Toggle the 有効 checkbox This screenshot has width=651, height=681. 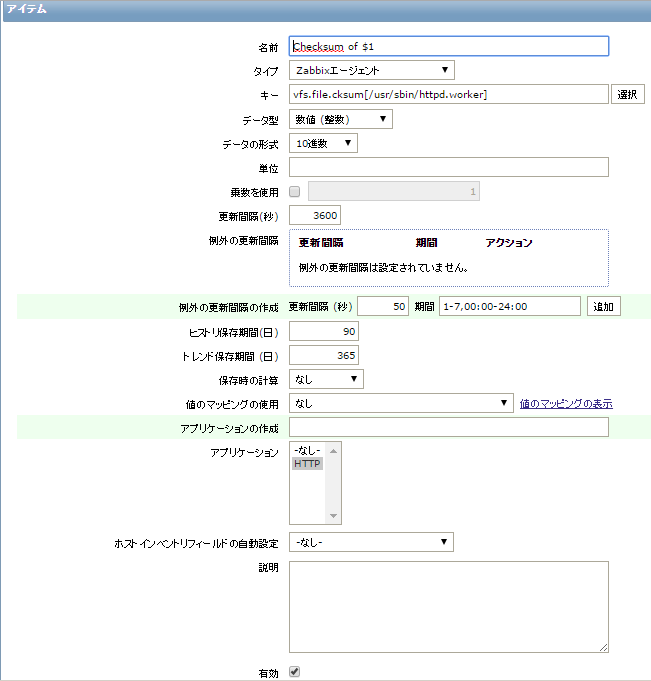click(294, 672)
